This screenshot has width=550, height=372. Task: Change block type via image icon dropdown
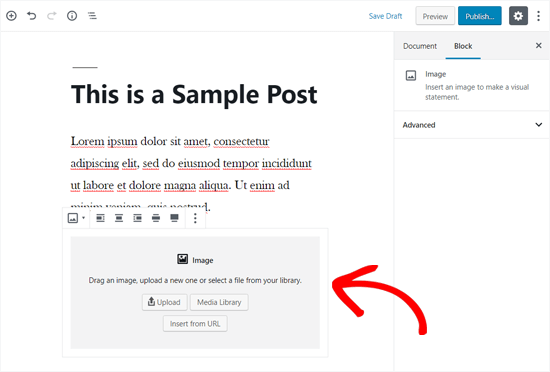pyautogui.click(x=76, y=218)
